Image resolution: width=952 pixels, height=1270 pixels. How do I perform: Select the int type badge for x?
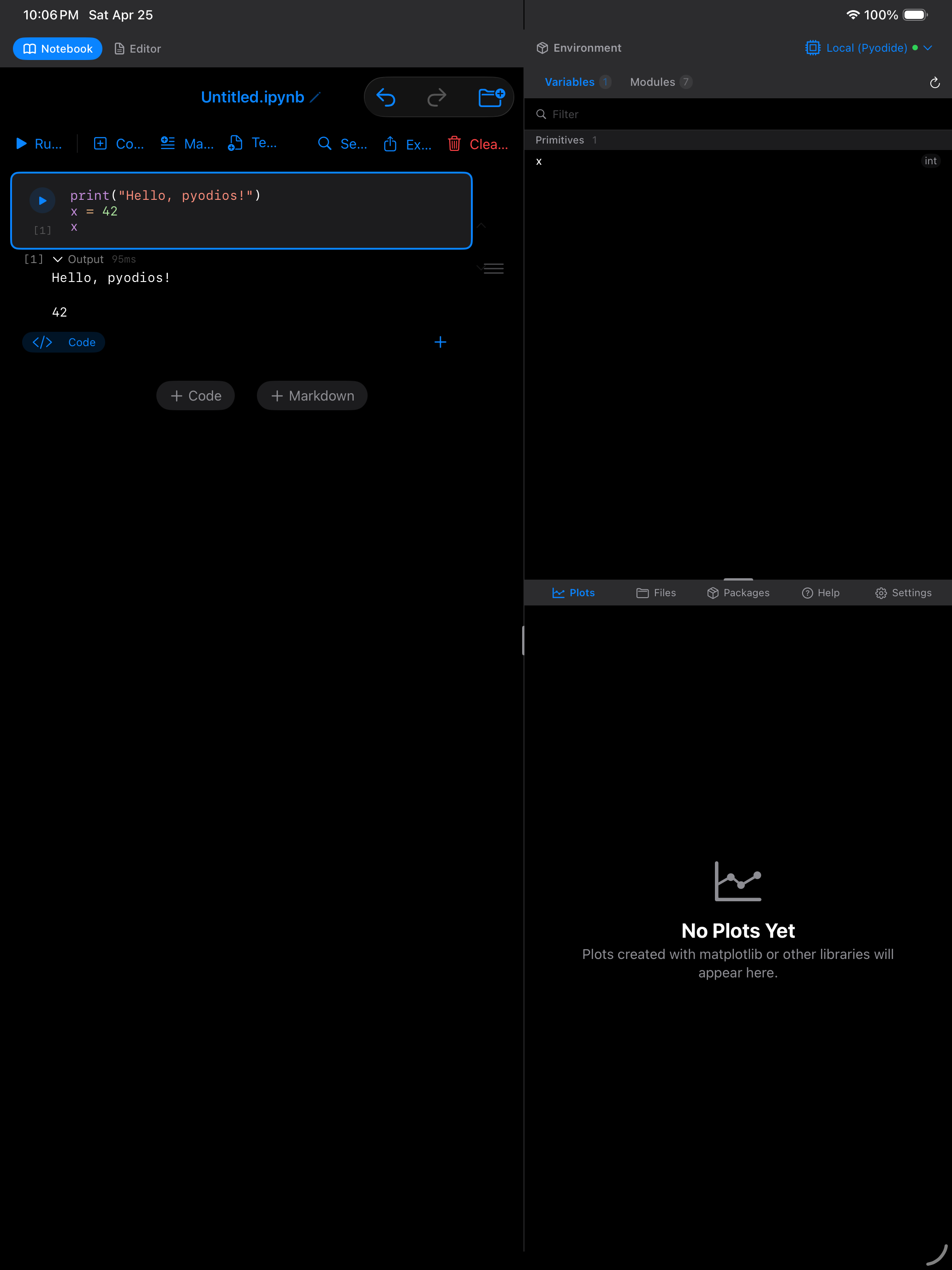coord(930,162)
